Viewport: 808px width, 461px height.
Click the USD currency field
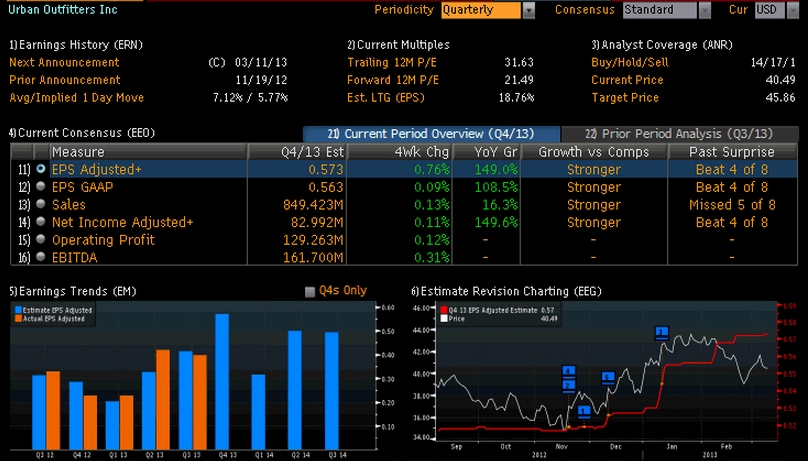click(770, 10)
